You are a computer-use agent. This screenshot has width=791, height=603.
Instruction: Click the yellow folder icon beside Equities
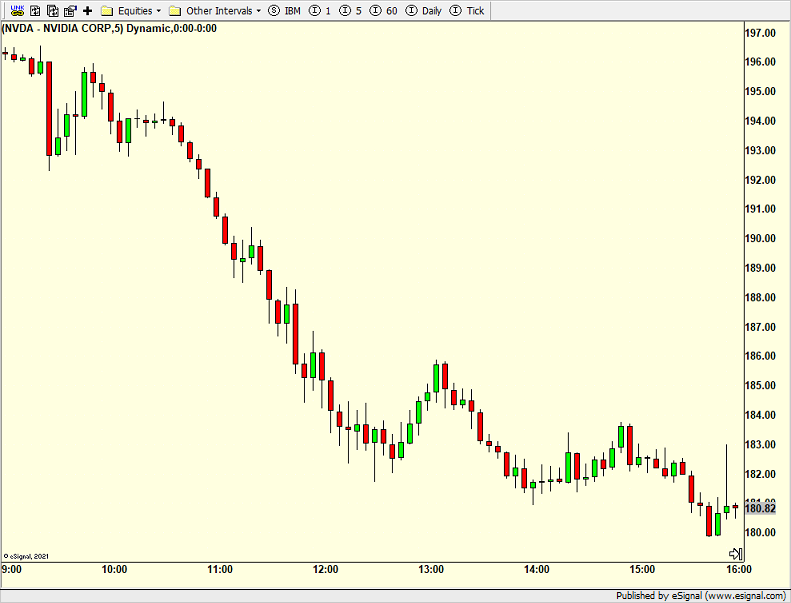(106, 10)
